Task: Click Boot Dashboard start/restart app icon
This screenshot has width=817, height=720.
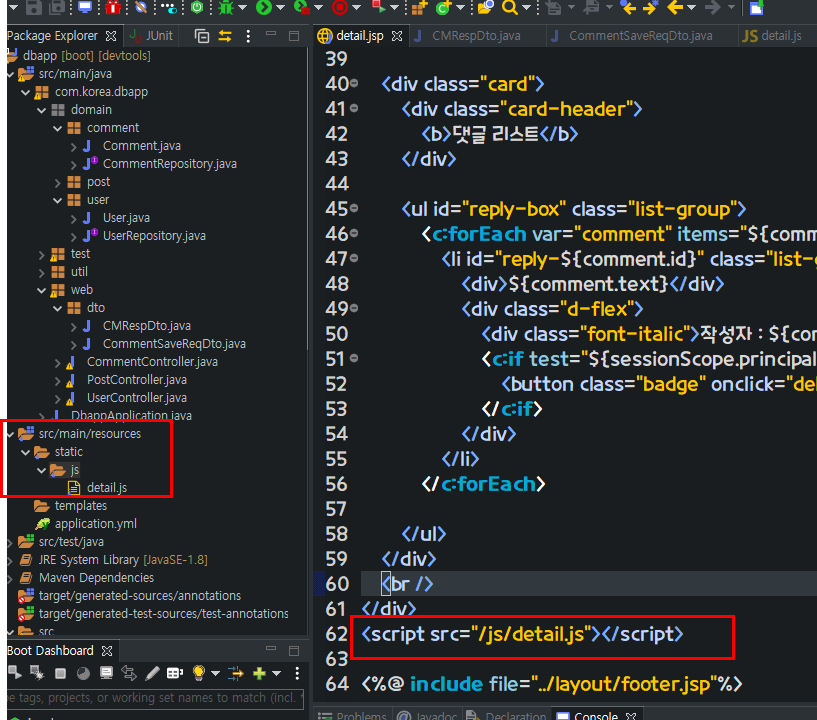Action: click(x=15, y=673)
